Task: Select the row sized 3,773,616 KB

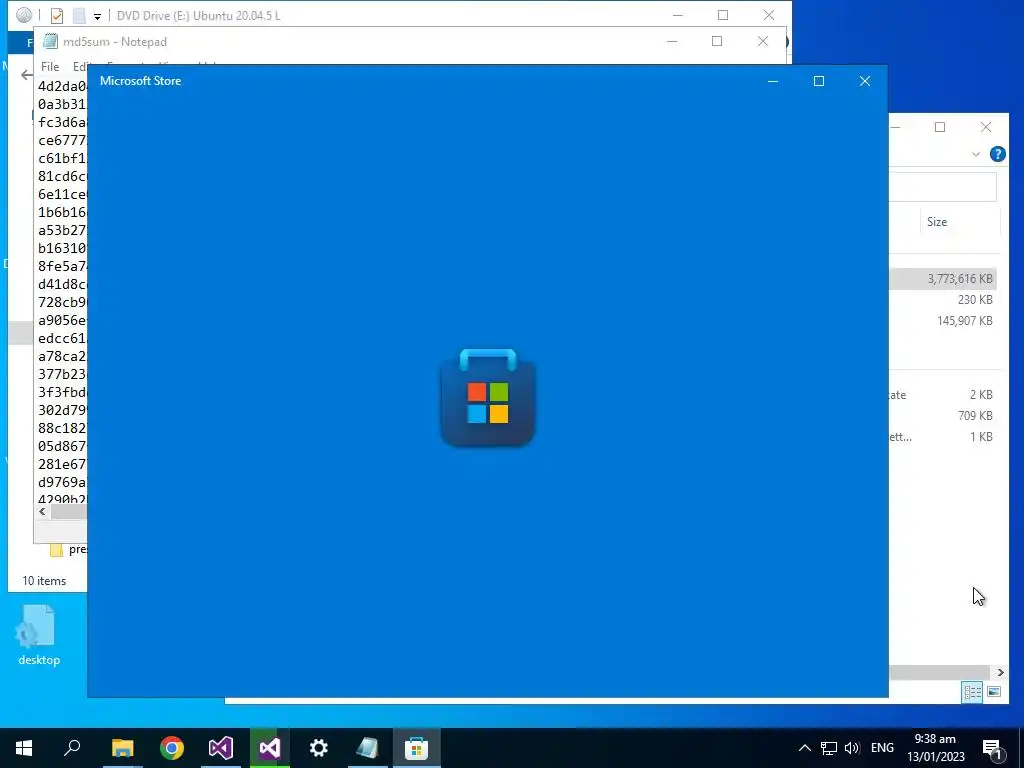Action: point(943,279)
